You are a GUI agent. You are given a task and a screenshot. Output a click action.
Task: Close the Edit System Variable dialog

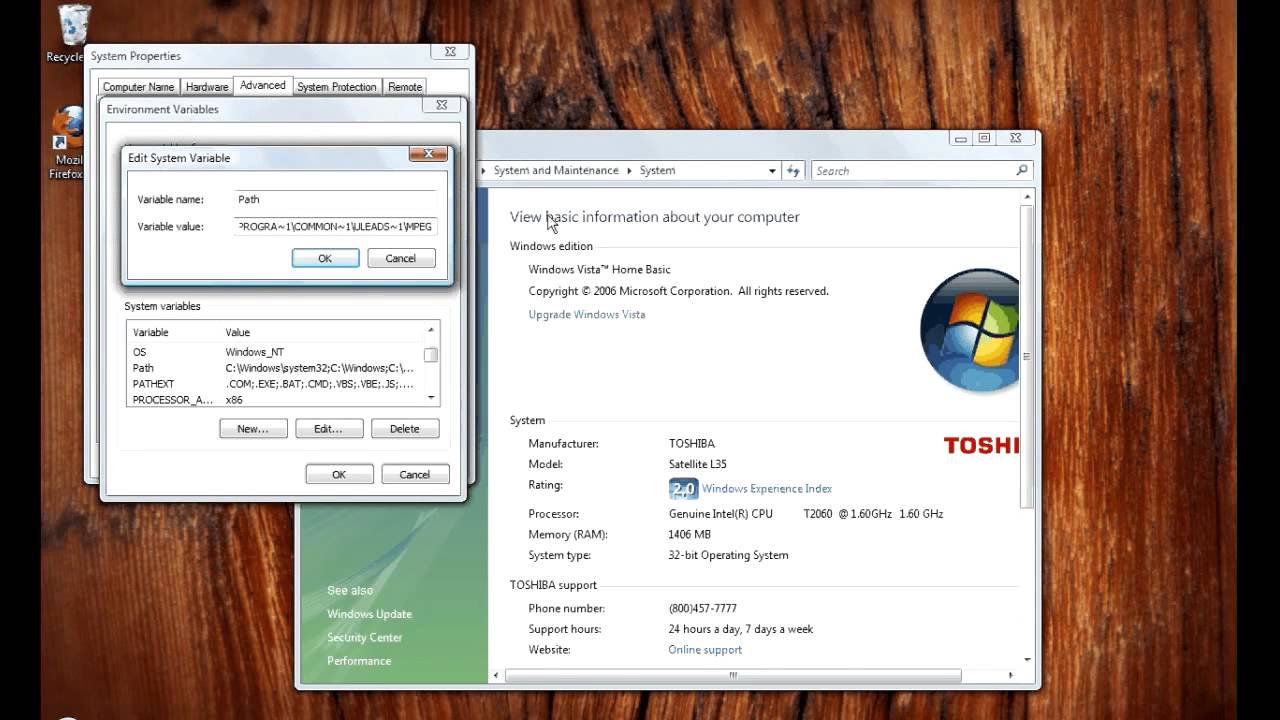pyautogui.click(x=428, y=154)
